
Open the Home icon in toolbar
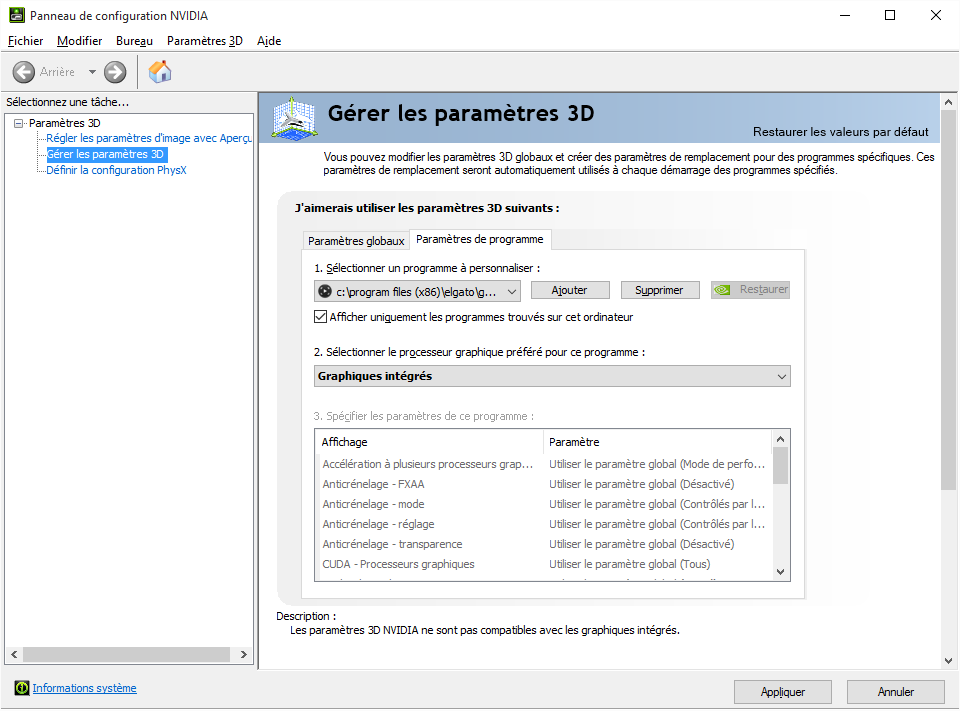(x=160, y=72)
